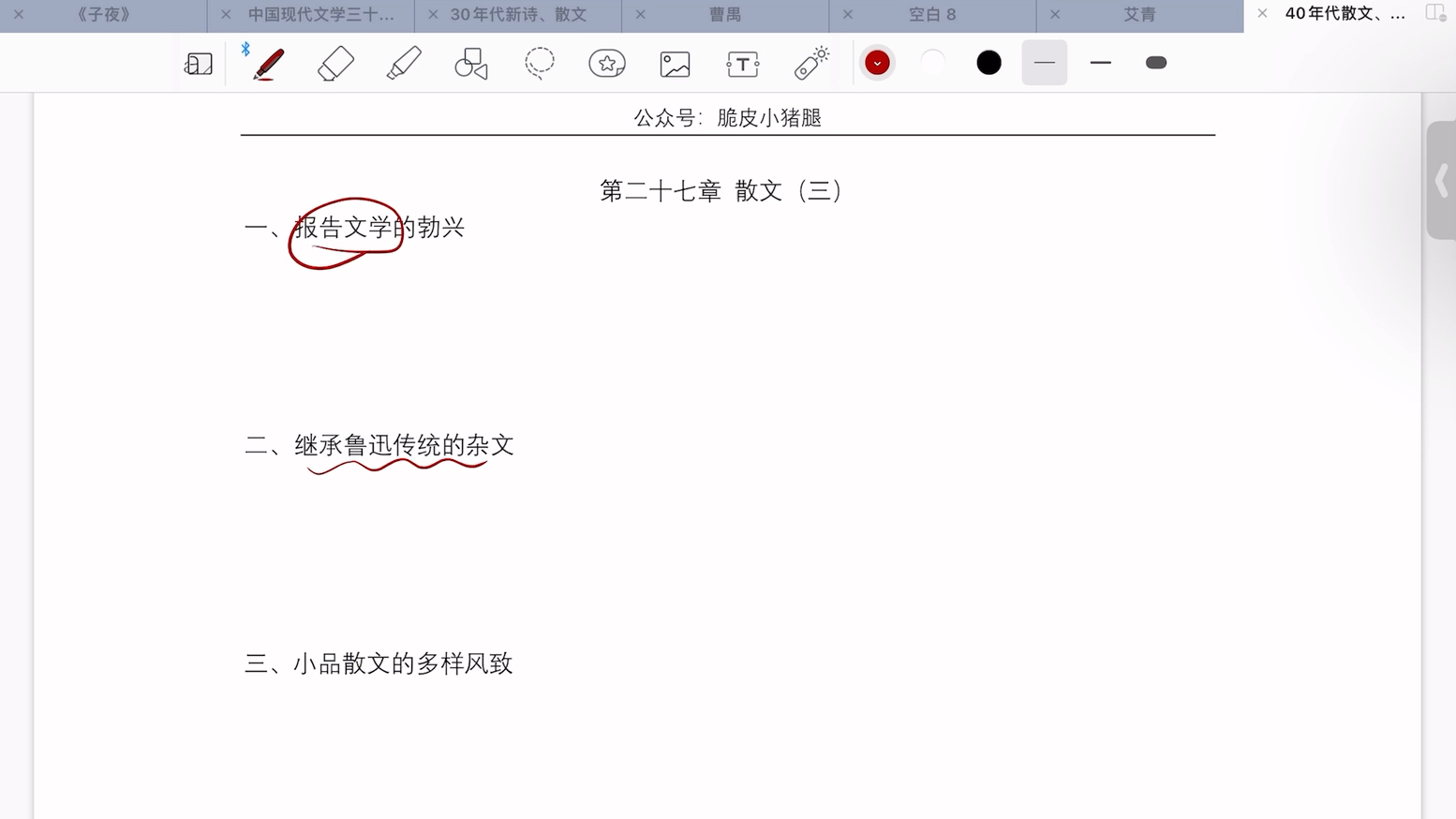The image size is (1456, 819).
Task: Pick the dark red pen color
Action: [x=877, y=63]
